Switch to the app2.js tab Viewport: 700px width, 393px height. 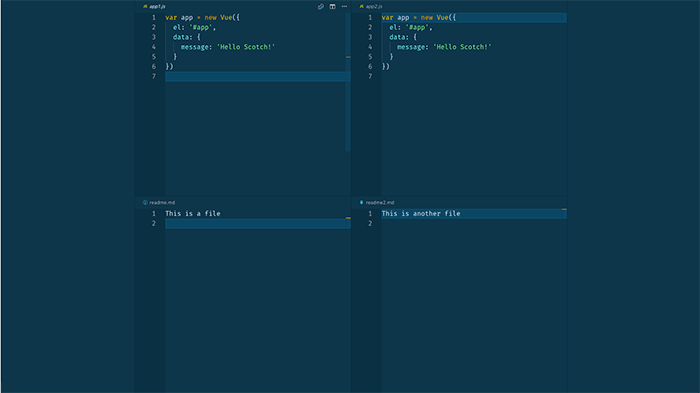(x=371, y=6)
